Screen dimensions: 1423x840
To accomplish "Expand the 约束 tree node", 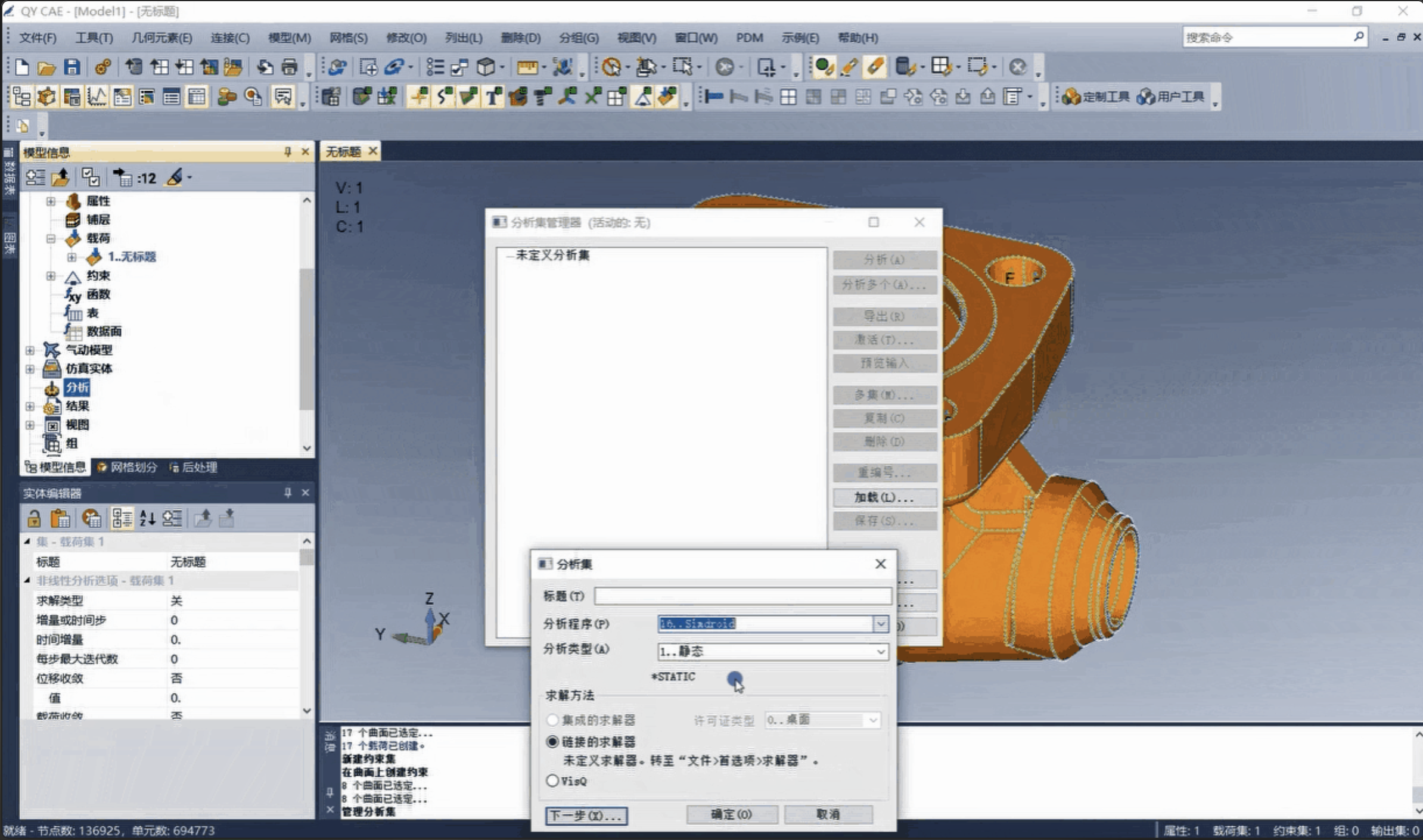I will (51, 276).
